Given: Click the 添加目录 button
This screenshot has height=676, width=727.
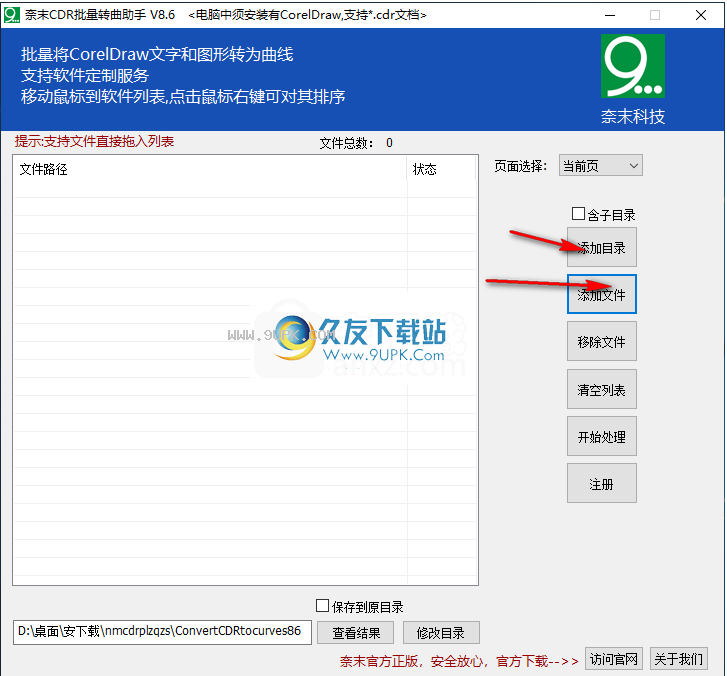Looking at the screenshot, I should point(601,247).
